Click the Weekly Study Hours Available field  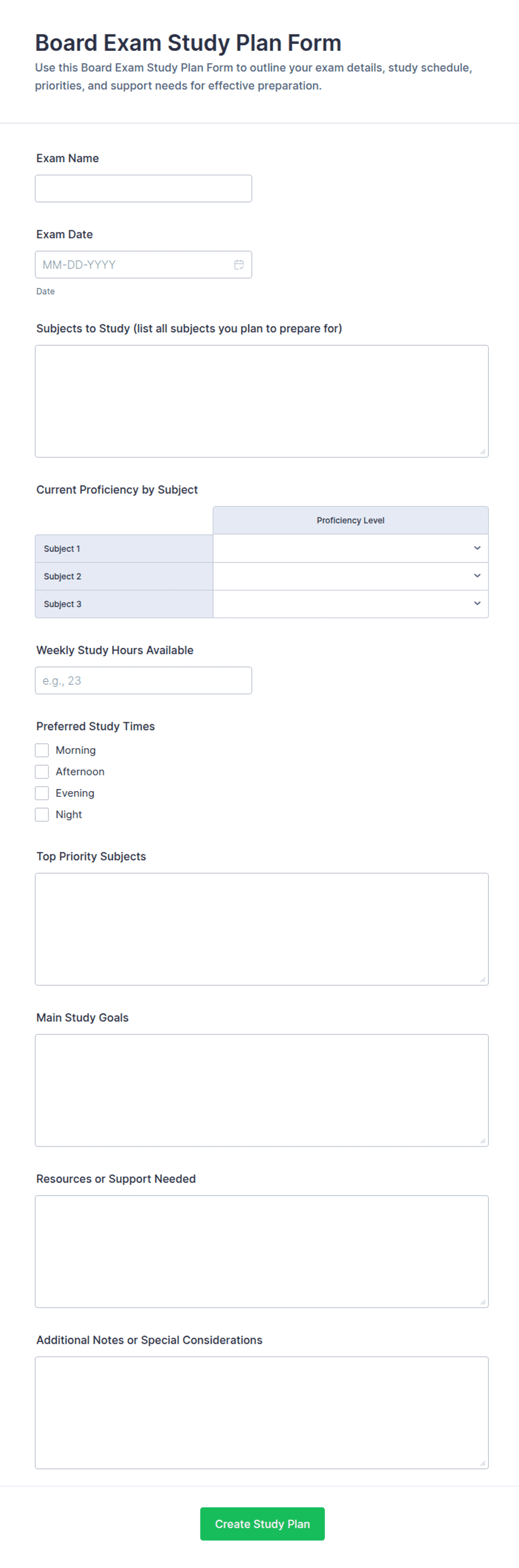(x=143, y=681)
